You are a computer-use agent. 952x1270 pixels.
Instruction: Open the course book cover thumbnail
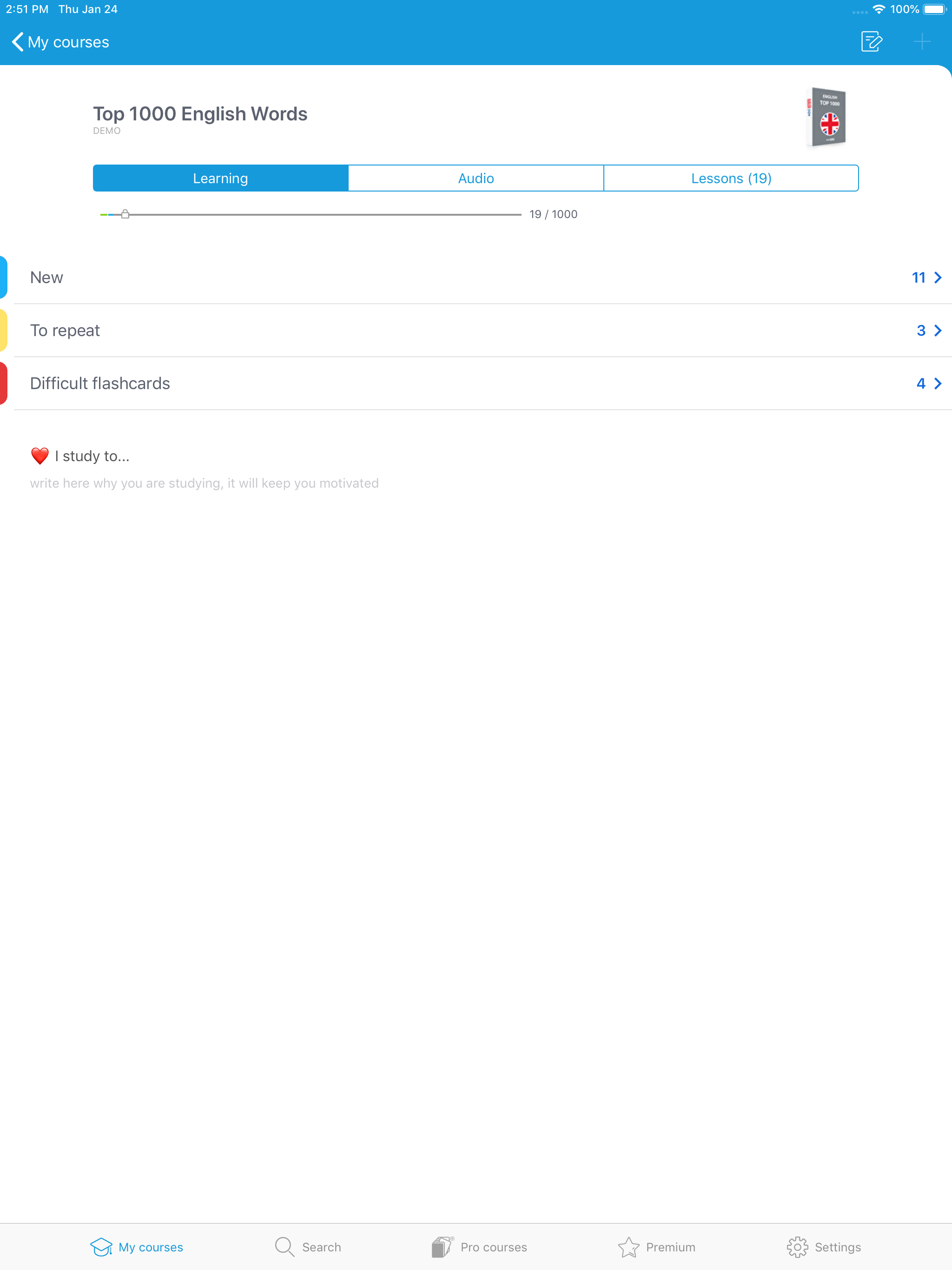(x=826, y=117)
